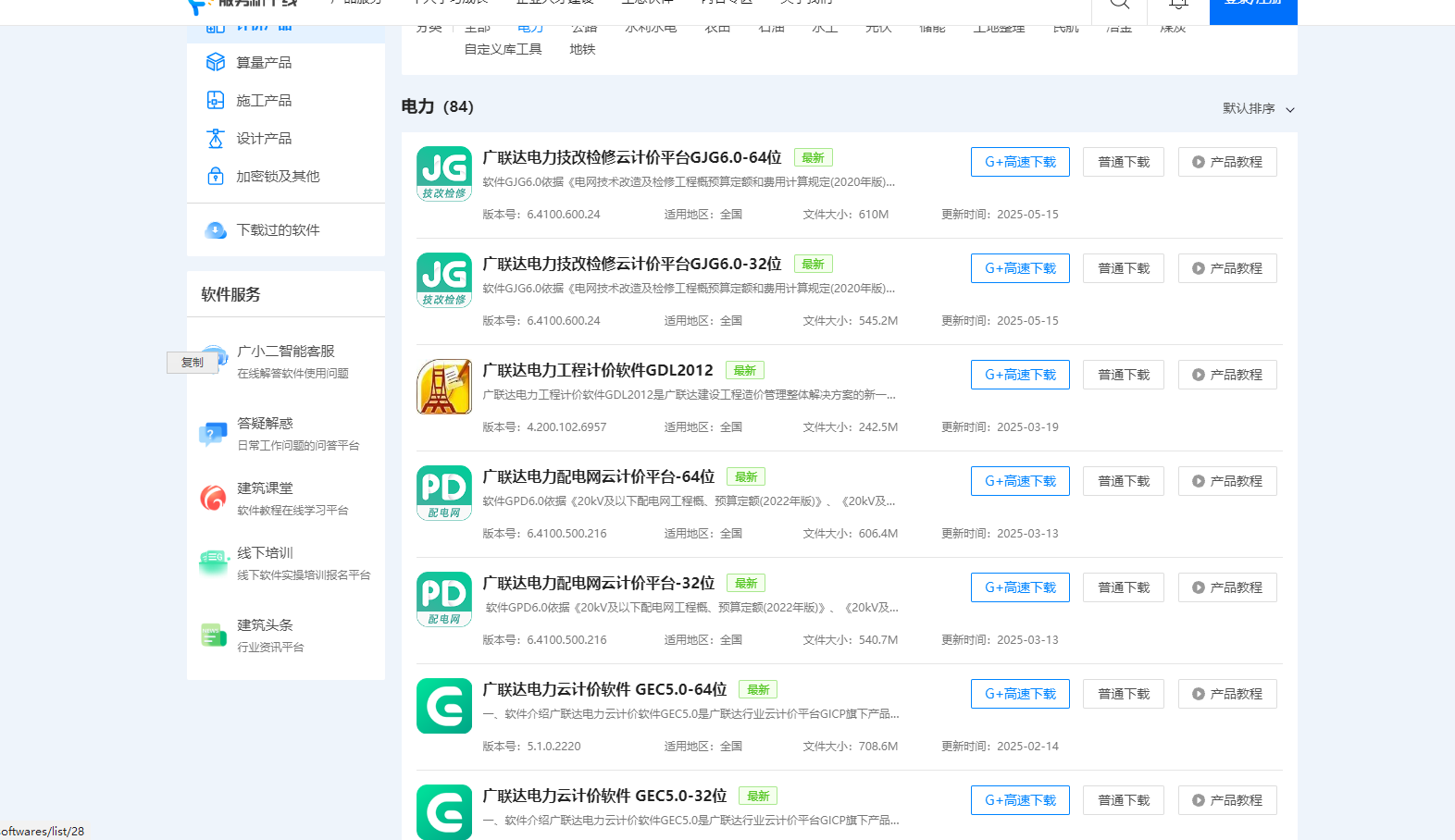Click the 复制 tooltip button
Image resolution: width=1455 pixels, height=840 pixels.
[x=193, y=363]
